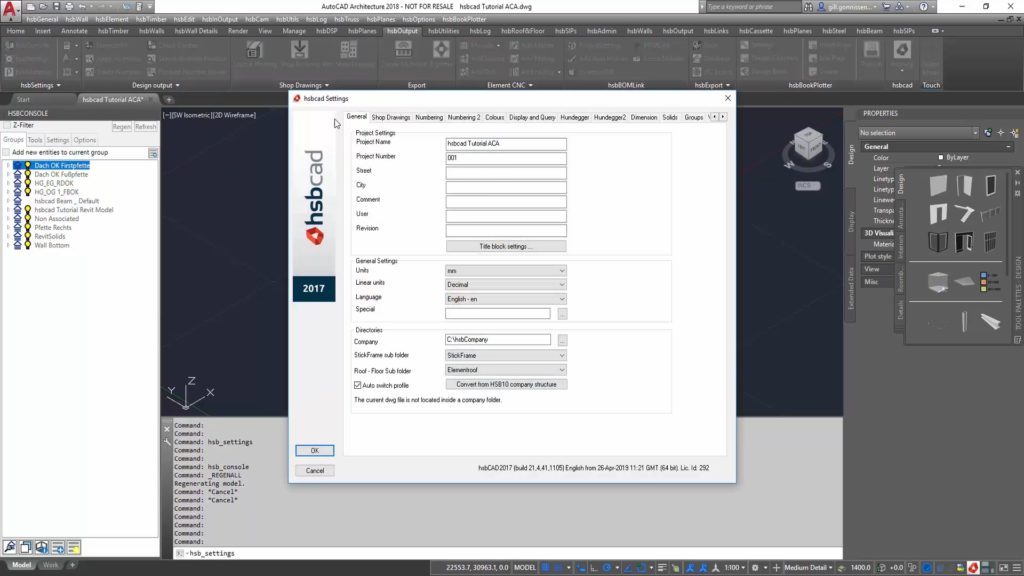Open the Tools tab in HSBConsole
The width and height of the screenshot is (1024, 576).
point(35,140)
